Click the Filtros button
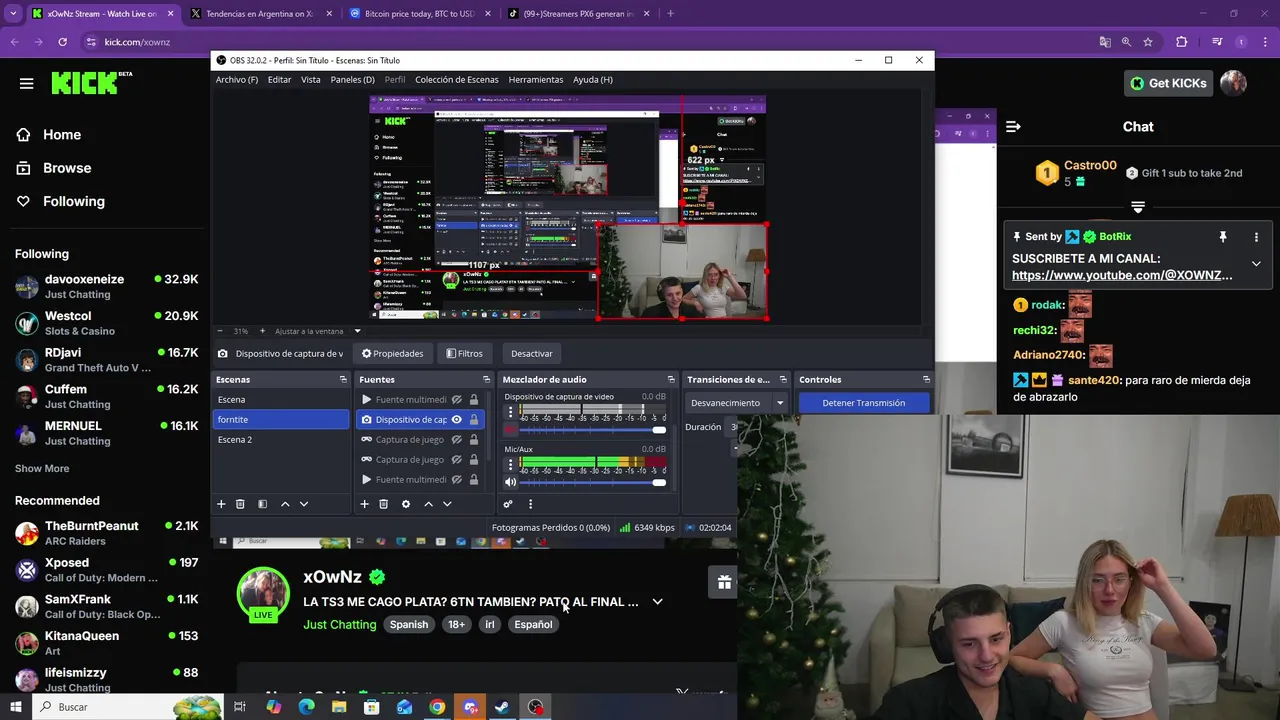 pyautogui.click(x=464, y=353)
